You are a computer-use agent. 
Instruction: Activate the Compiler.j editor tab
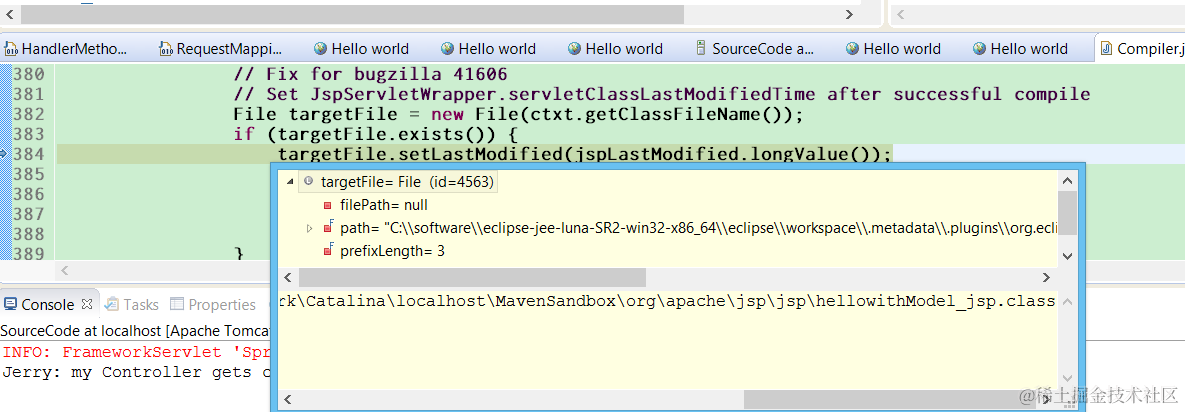[x=1141, y=49]
